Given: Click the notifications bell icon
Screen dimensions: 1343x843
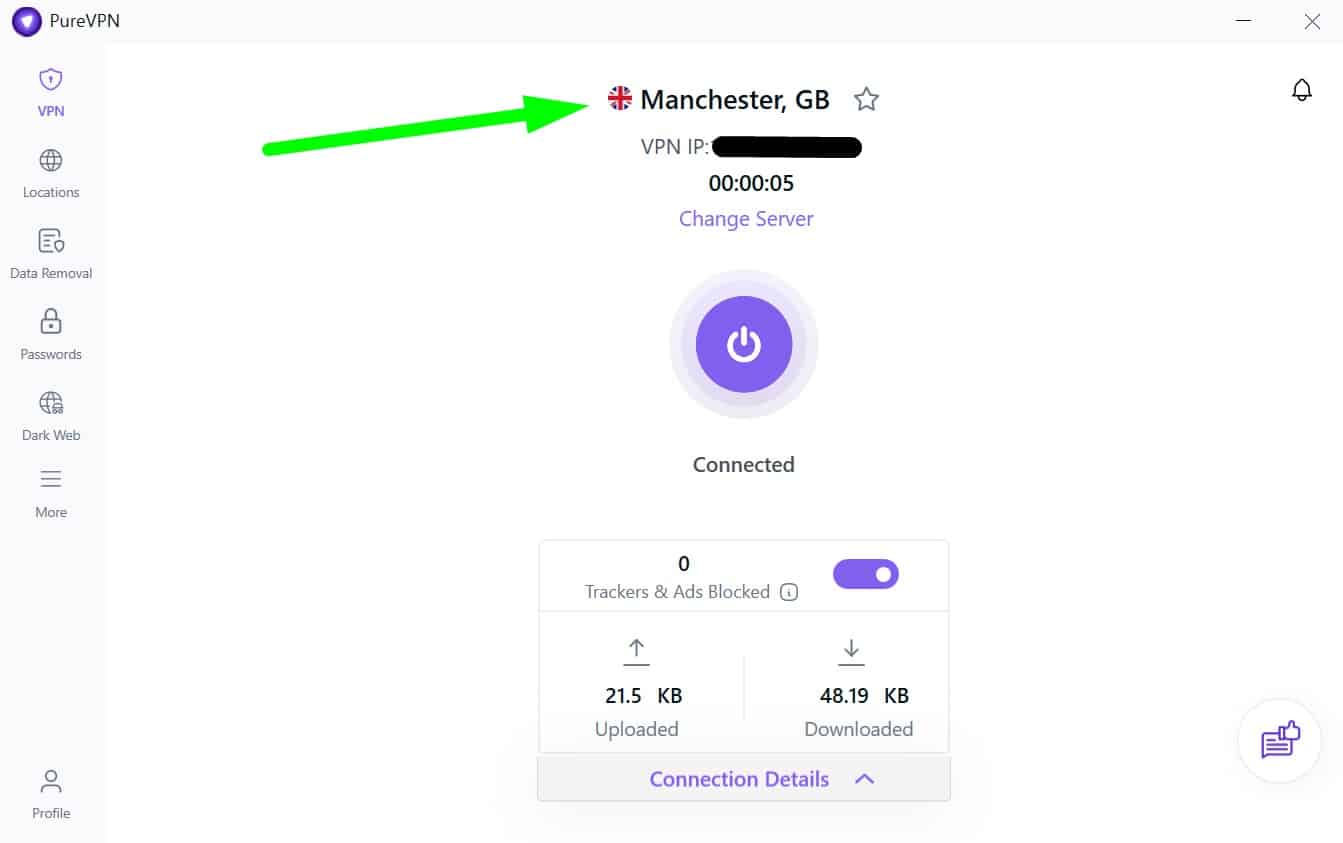Looking at the screenshot, I should coord(1302,90).
